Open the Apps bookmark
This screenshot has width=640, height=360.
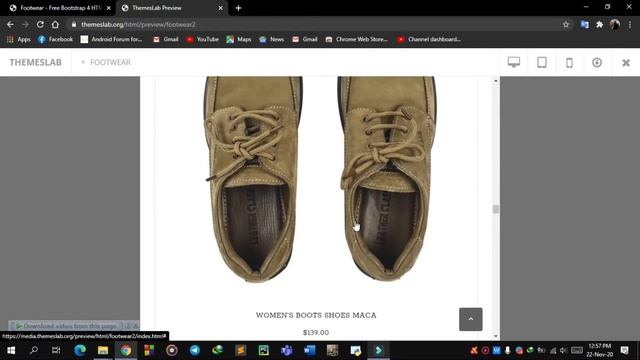coord(19,39)
